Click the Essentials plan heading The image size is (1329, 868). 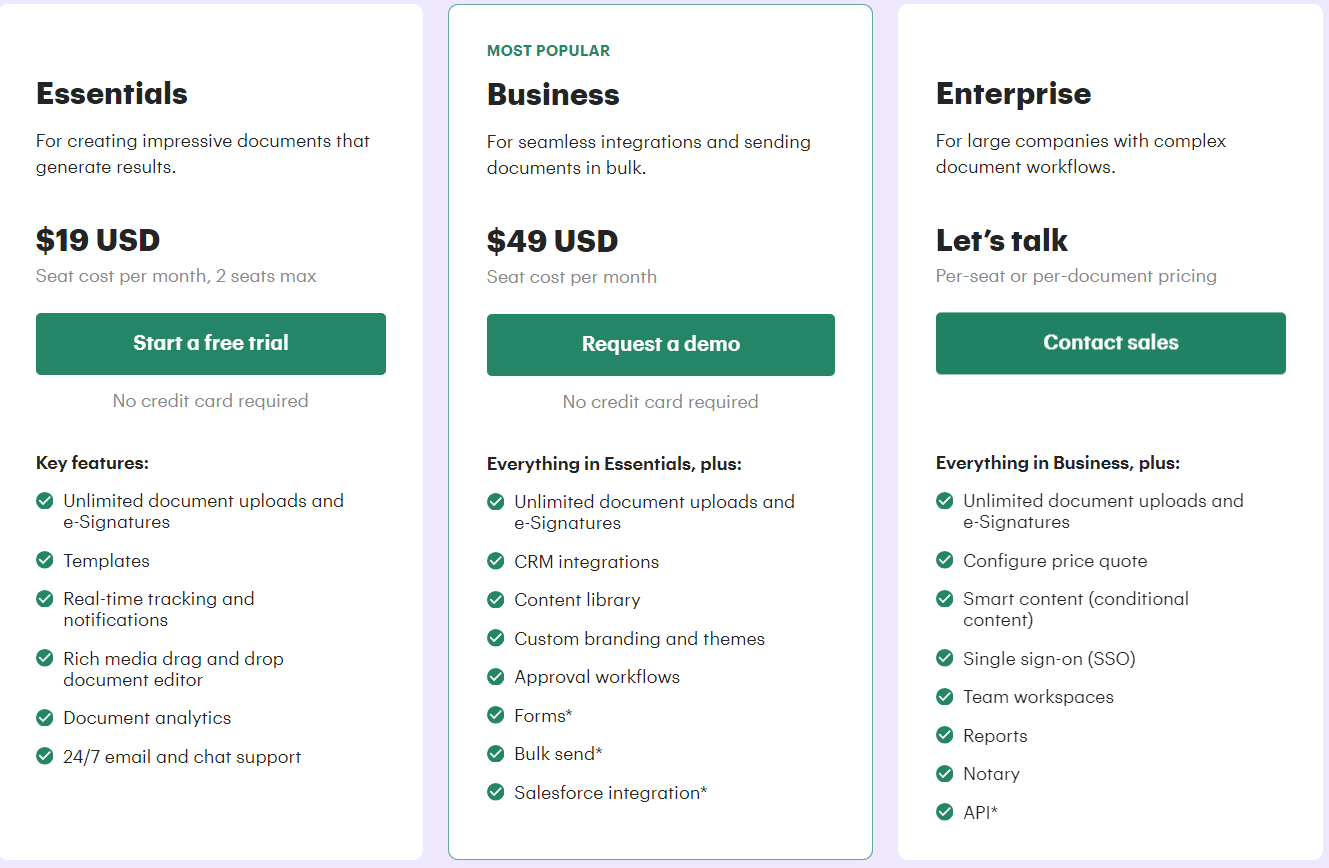point(112,94)
